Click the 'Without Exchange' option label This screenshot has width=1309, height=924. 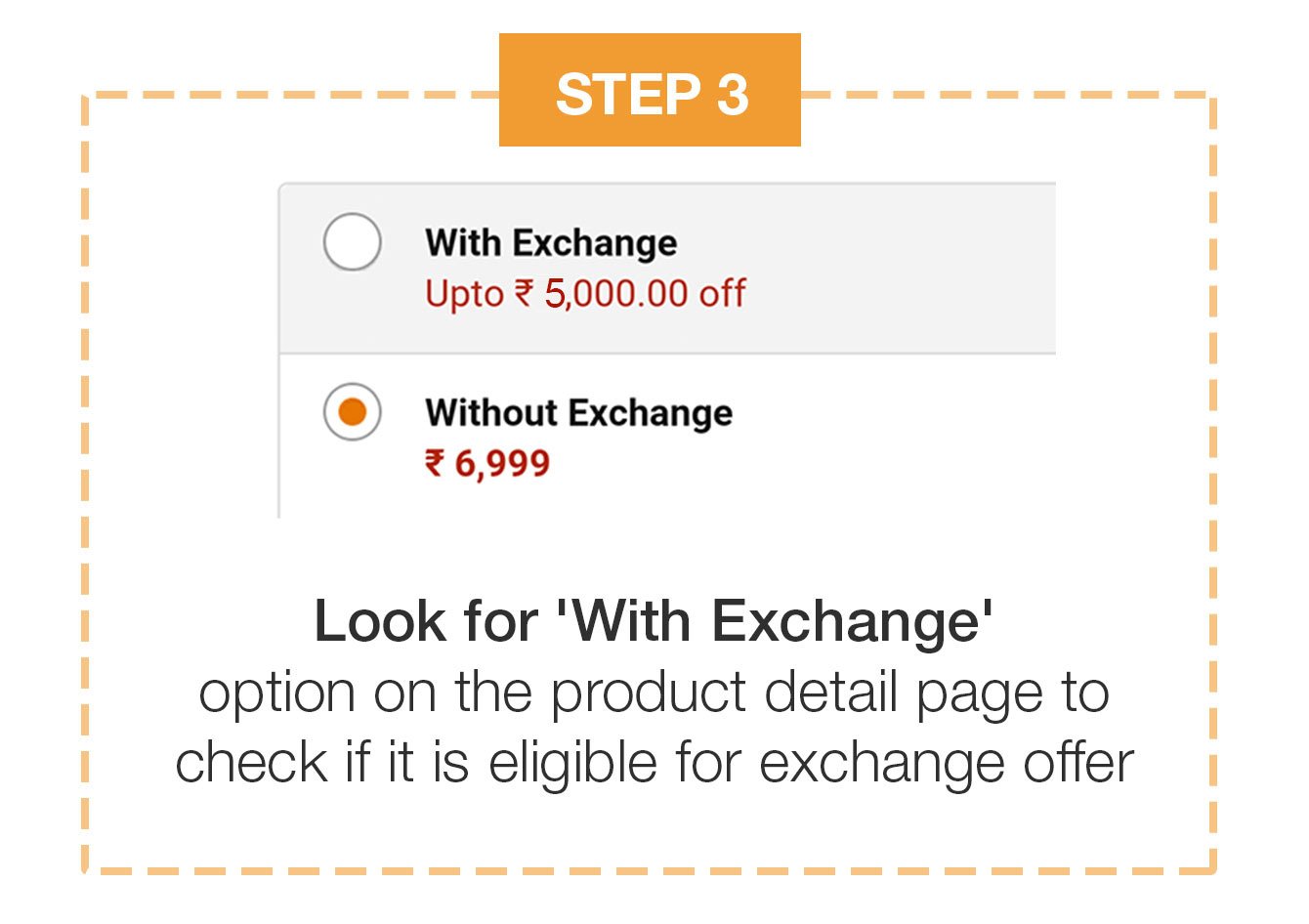(578, 411)
